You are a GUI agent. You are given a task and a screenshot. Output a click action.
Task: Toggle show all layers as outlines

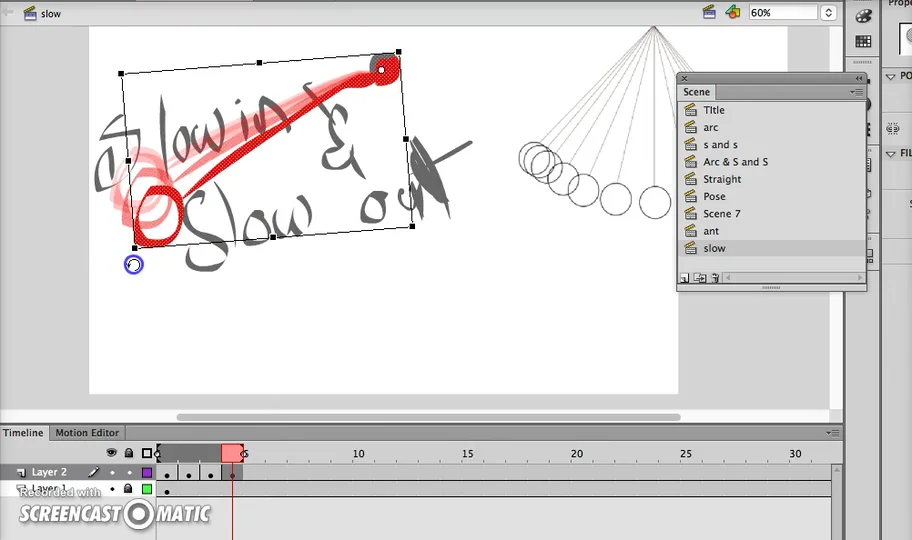[147, 453]
